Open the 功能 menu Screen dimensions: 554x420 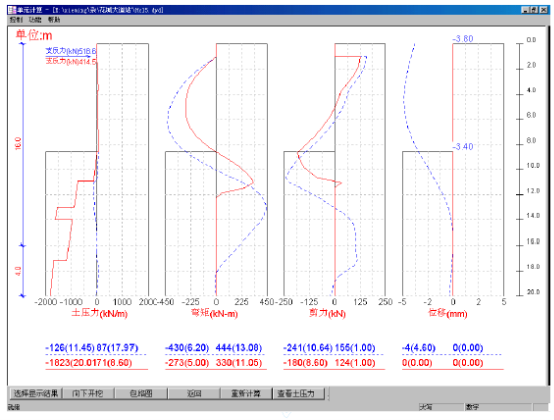35,20
